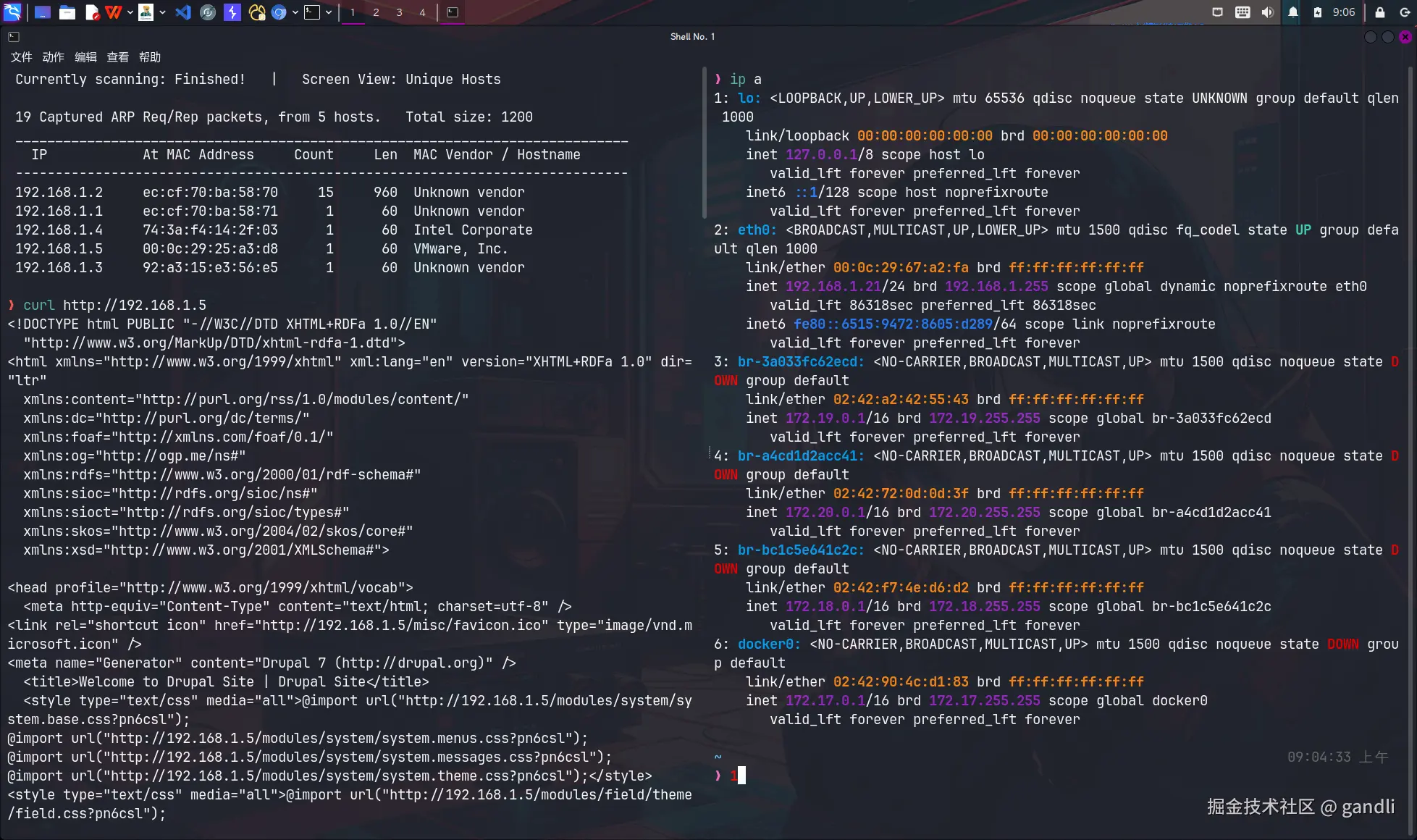Open the 编辑 menu
This screenshot has width=1417, height=840.
tap(85, 57)
